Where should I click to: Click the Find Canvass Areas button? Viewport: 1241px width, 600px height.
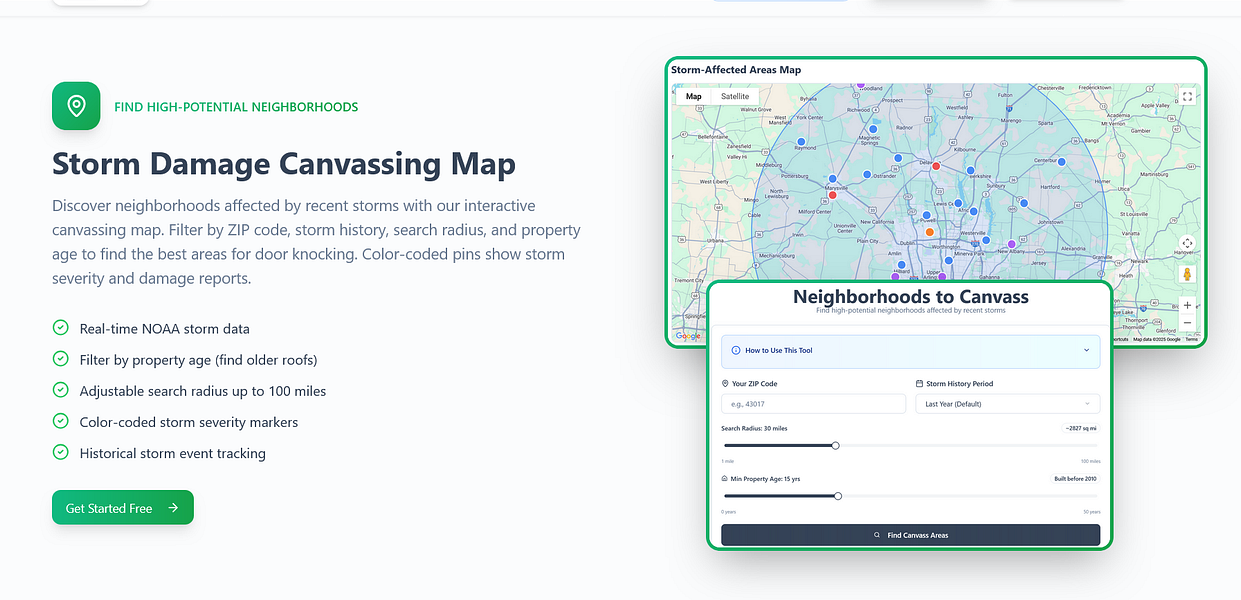[x=910, y=535]
